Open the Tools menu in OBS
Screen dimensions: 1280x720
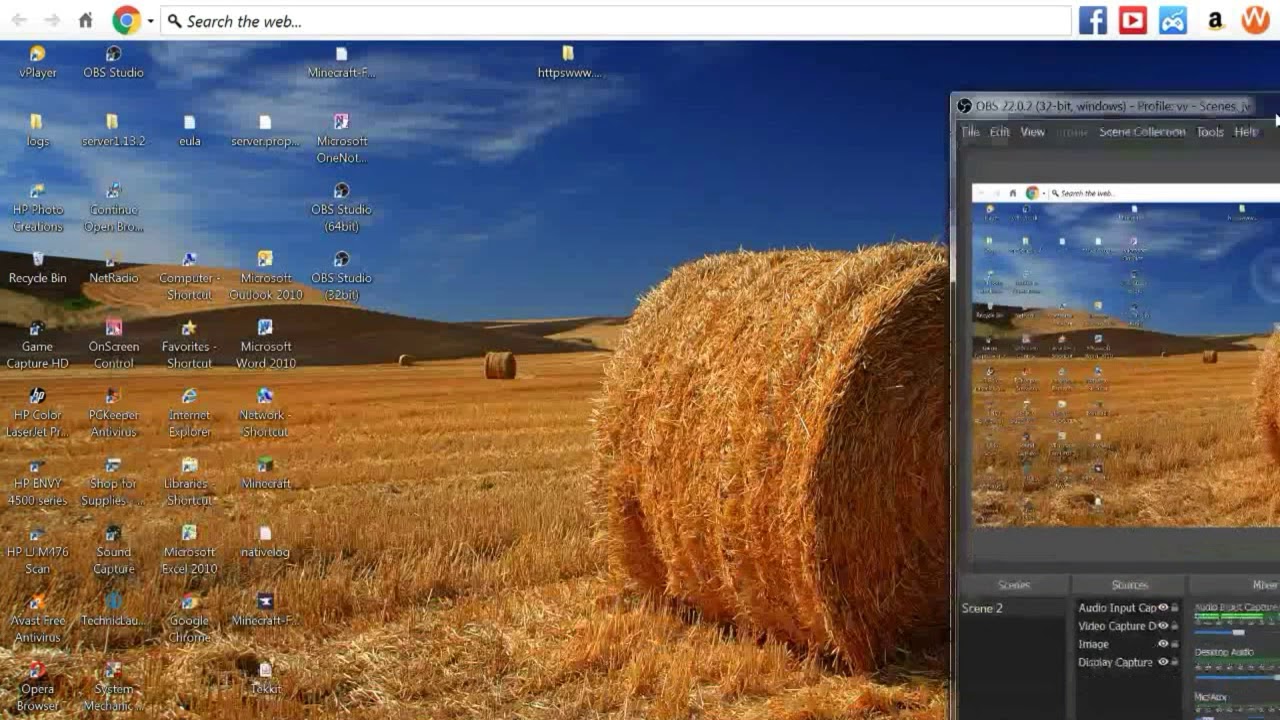(1210, 132)
